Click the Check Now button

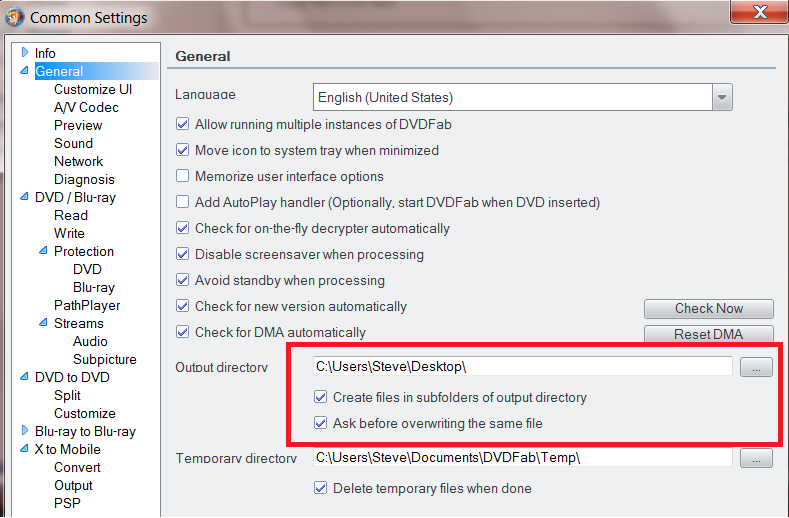(708, 309)
